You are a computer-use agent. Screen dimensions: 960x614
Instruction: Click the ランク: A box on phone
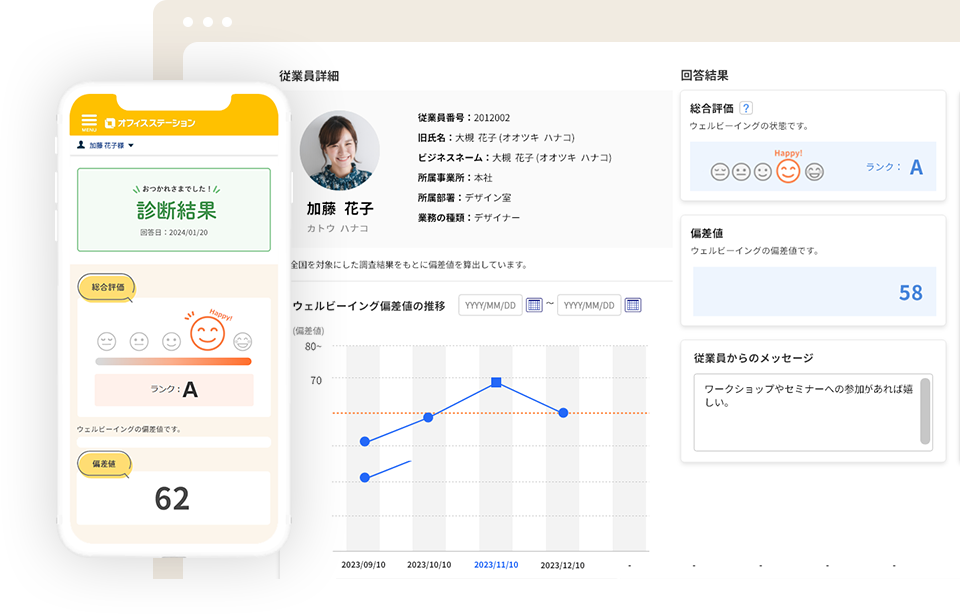pos(174,389)
